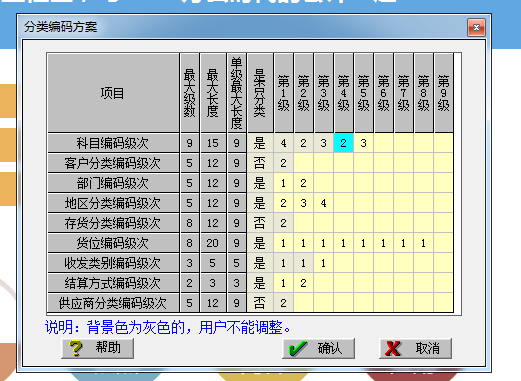The height and width of the screenshot is (381, 521).
Task: Click 最大长度 value 20 for 货位编码级次
Action: [213, 243]
